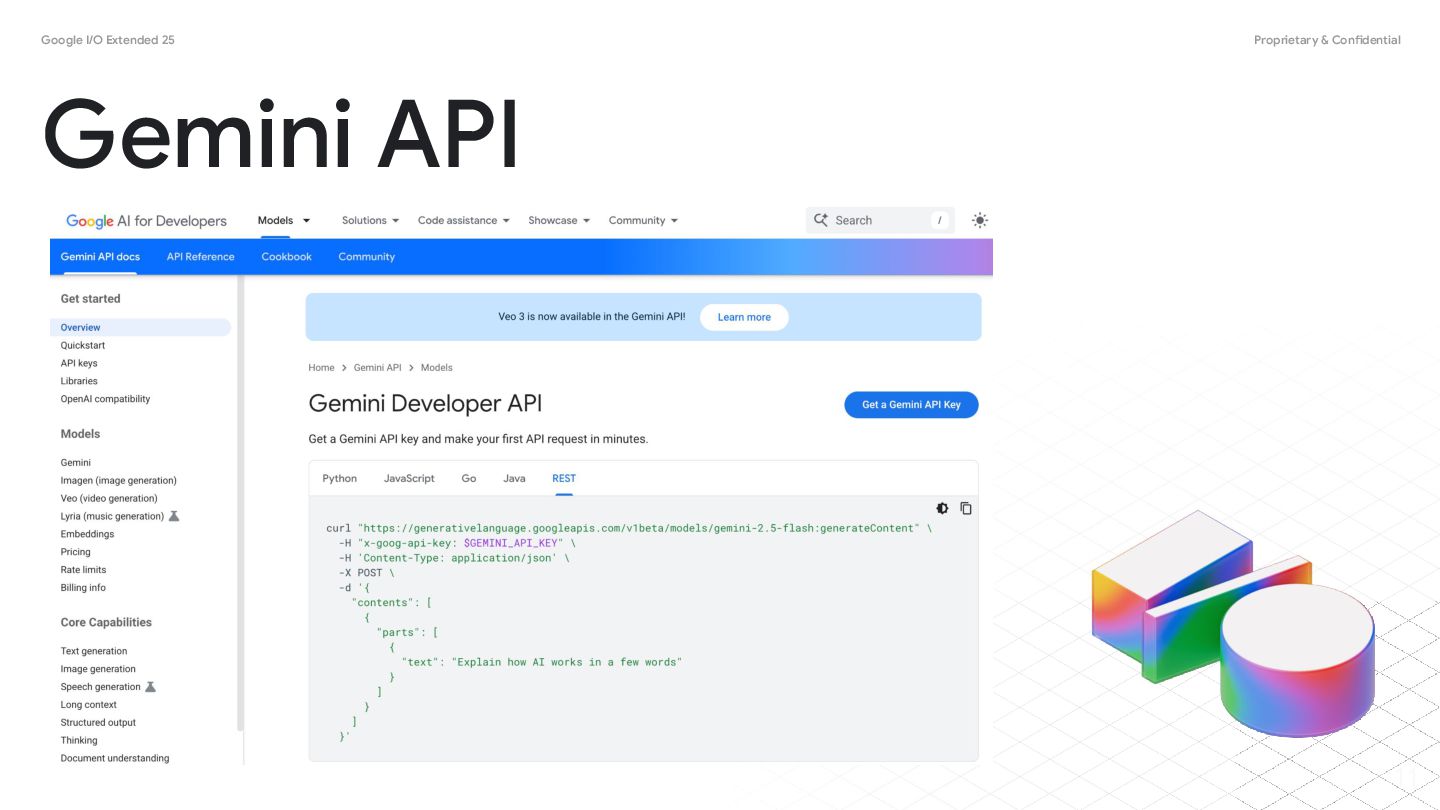The width and height of the screenshot is (1440, 810).
Task: Select the REST code tab
Action: coord(564,478)
